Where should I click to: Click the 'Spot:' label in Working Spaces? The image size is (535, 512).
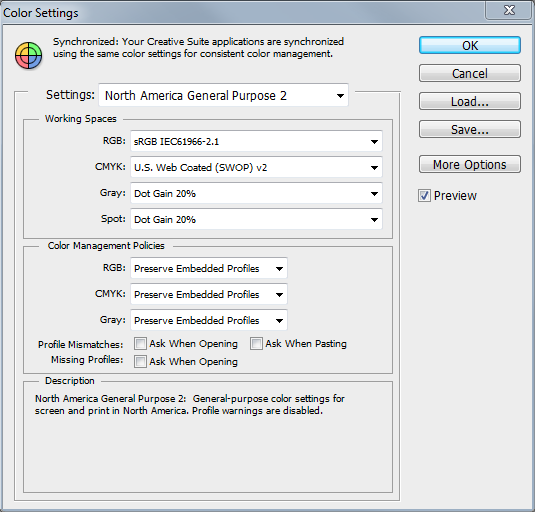[113, 219]
